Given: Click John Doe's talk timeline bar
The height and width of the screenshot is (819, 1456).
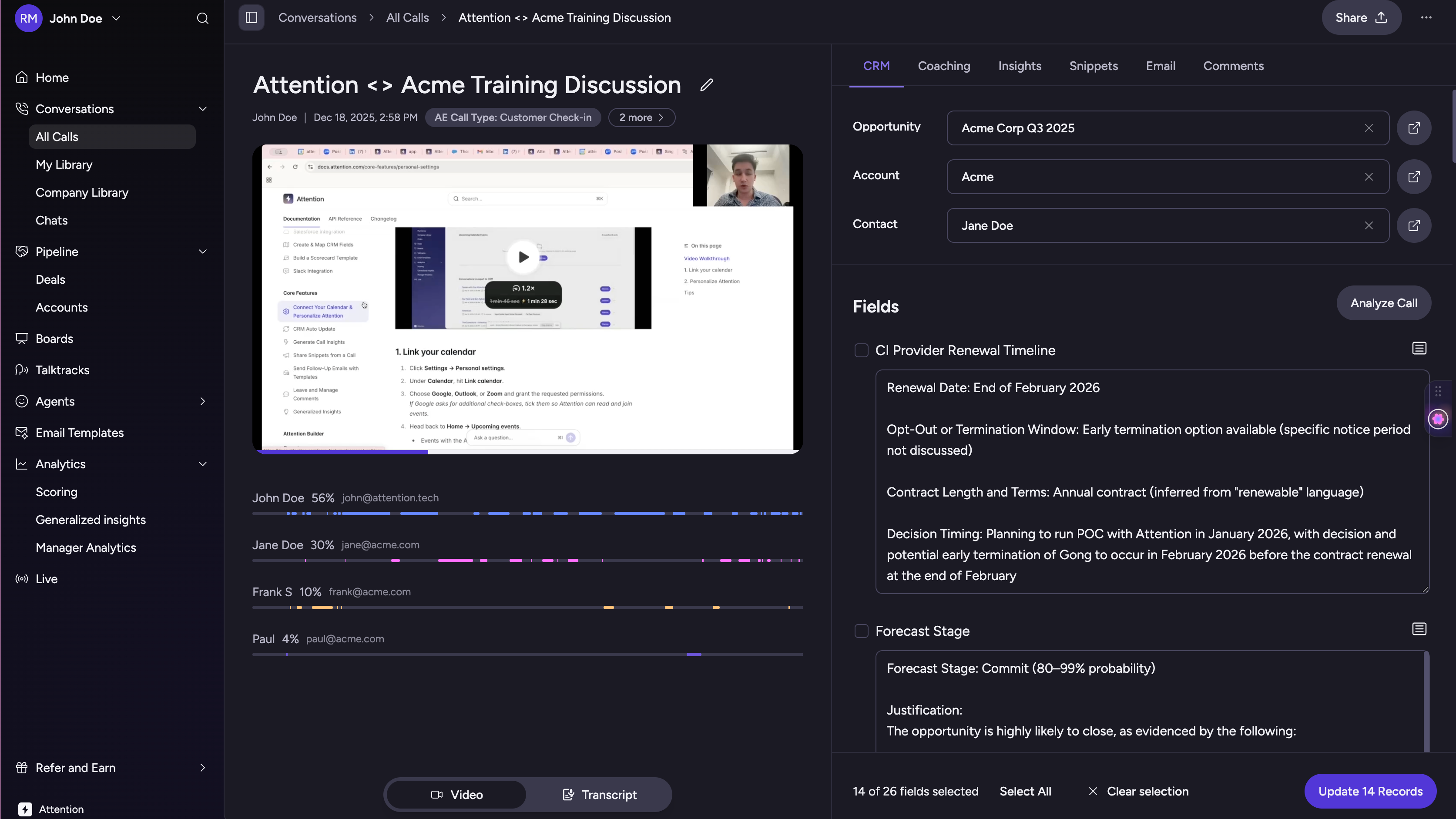Looking at the screenshot, I should [x=527, y=514].
